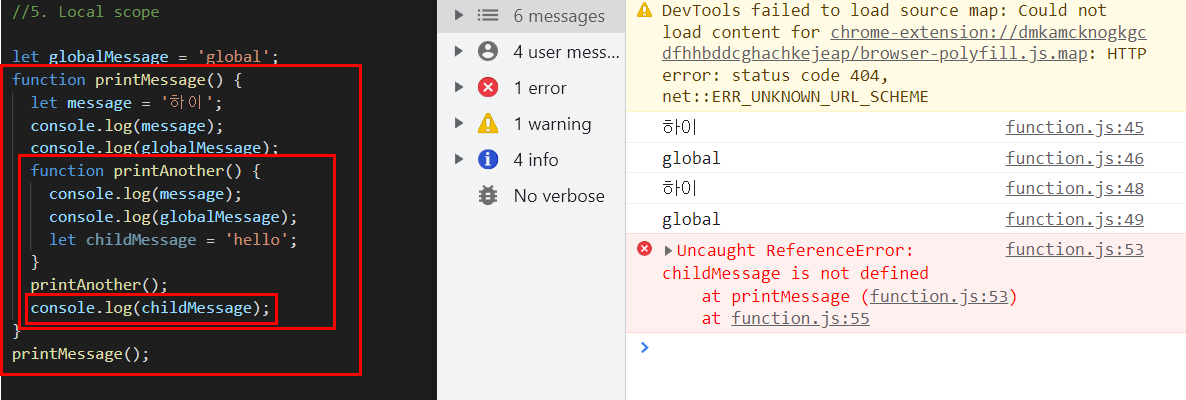
Task: Click the red error circle icon in the sidebar
Action: click(489, 88)
